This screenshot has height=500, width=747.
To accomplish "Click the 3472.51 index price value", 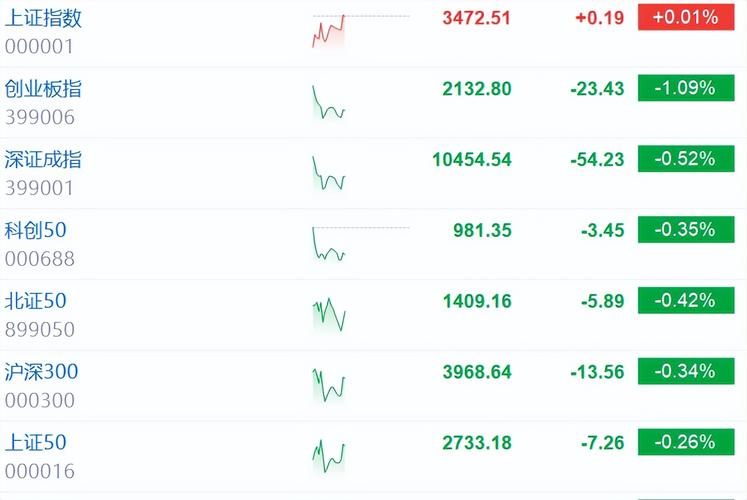I will pos(477,18).
